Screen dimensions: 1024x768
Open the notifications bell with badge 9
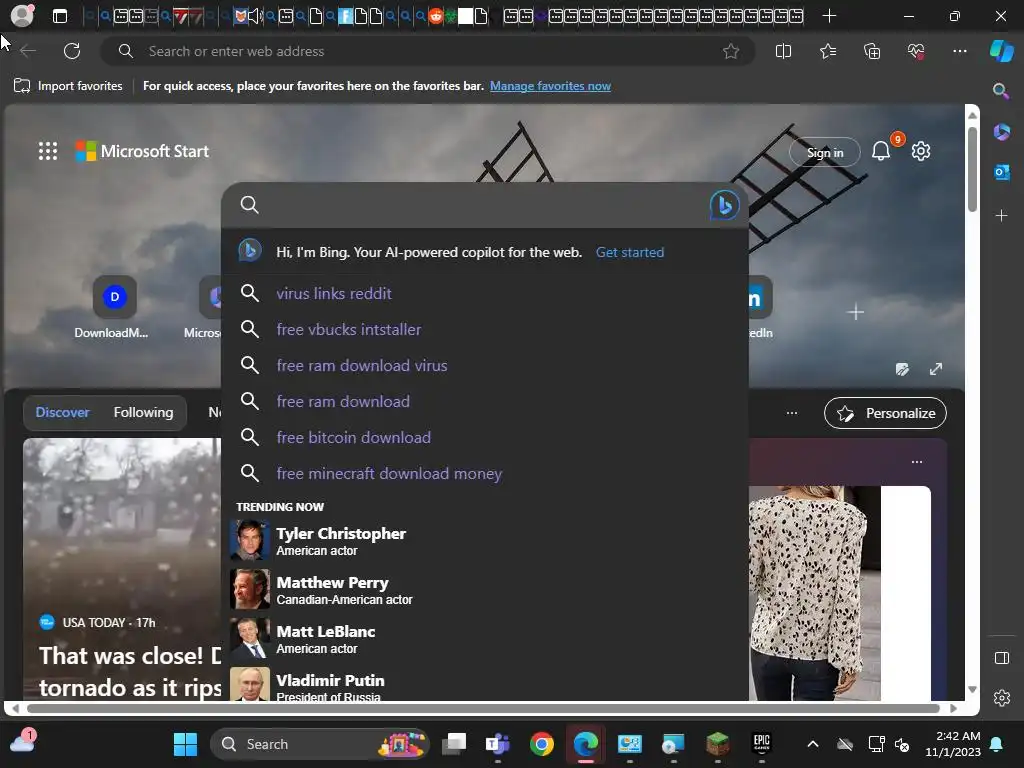point(881,152)
